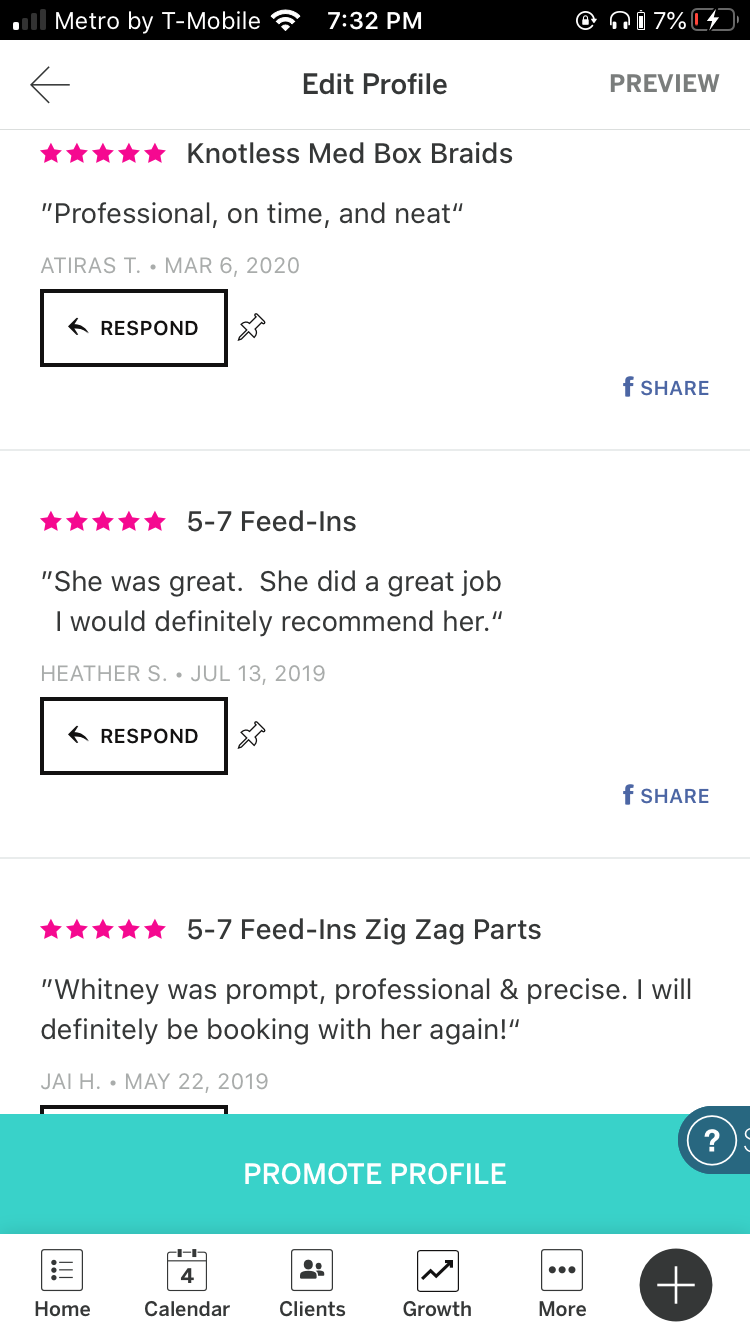The width and height of the screenshot is (750, 1334).
Task: Tap the five stars on Knotless review
Action: [103, 154]
